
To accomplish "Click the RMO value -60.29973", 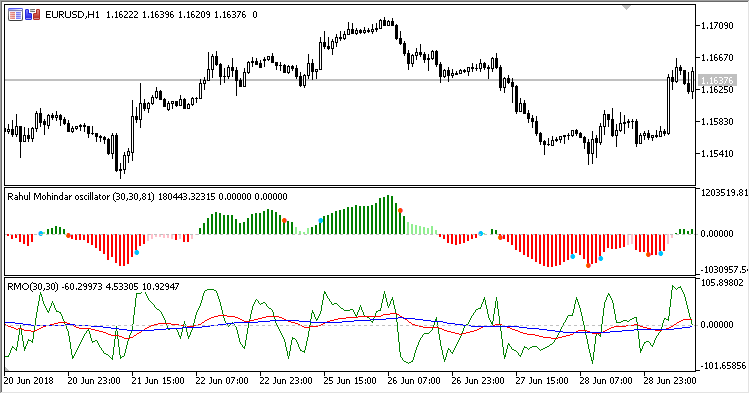I will (83, 286).
